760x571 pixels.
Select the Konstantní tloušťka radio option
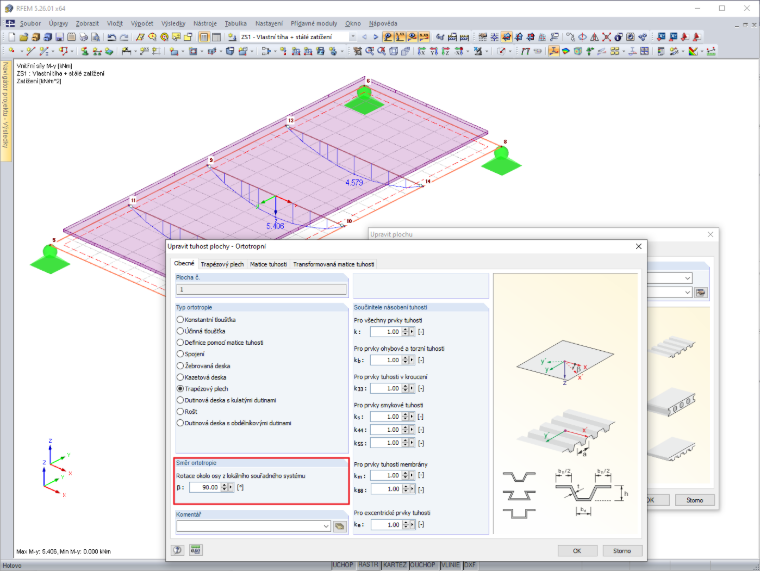tap(180, 320)
